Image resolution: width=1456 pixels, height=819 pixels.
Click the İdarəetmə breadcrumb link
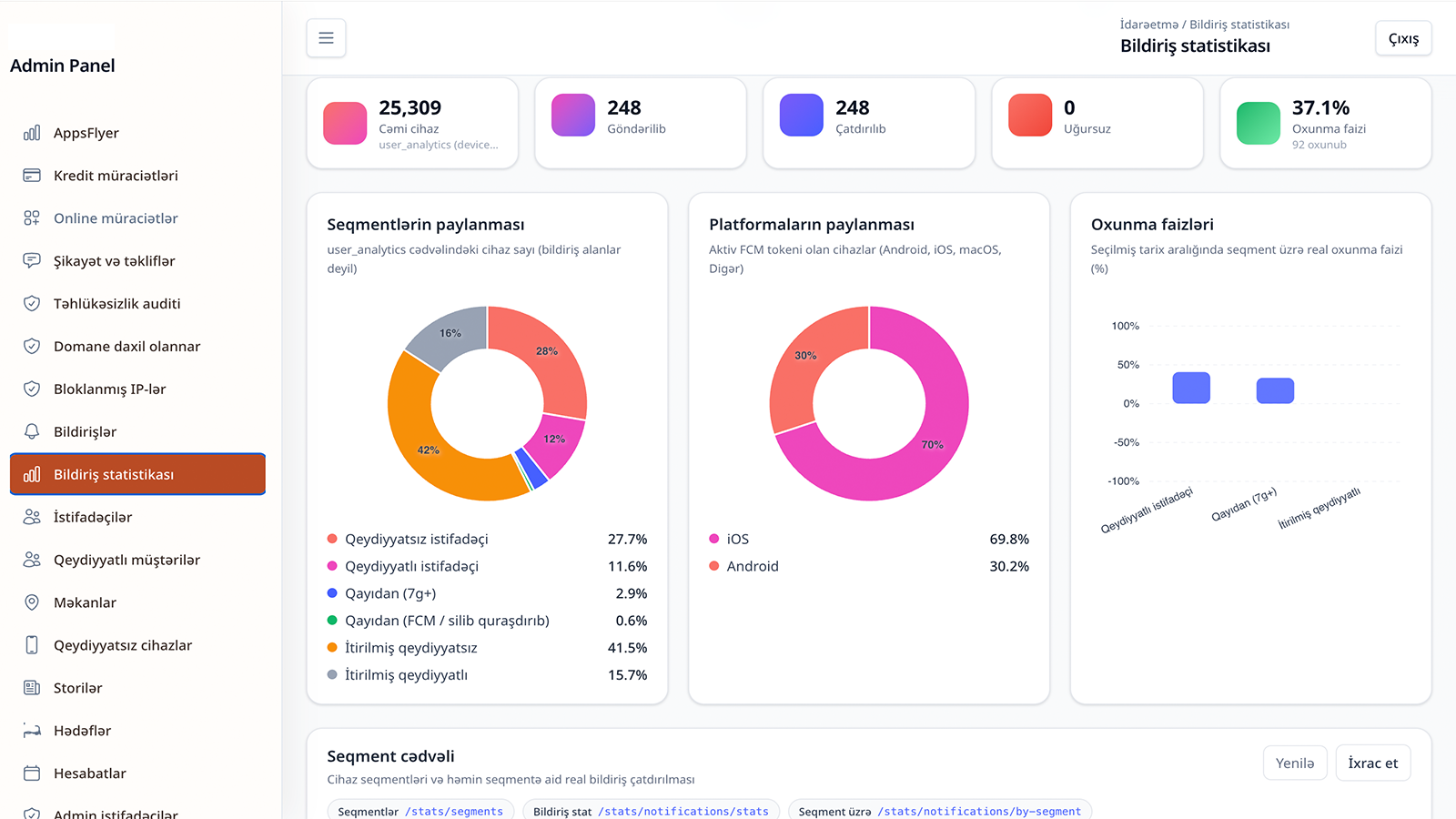[x=1148, y=25]
